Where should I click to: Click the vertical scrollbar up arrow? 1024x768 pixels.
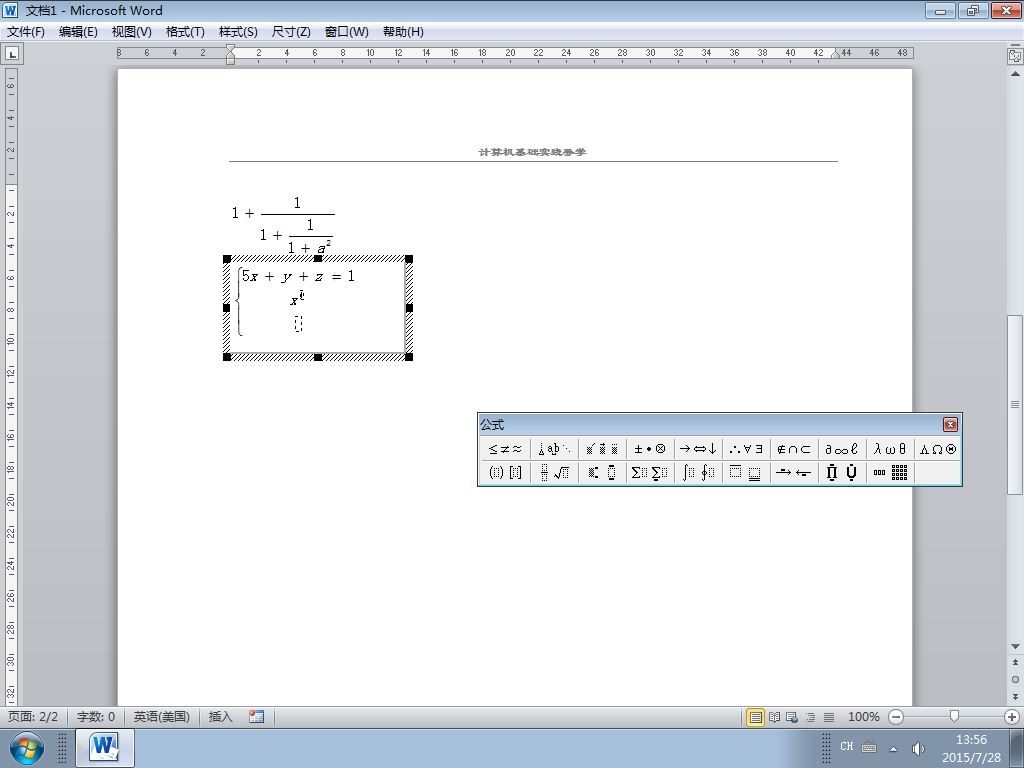coord(1015,74)
